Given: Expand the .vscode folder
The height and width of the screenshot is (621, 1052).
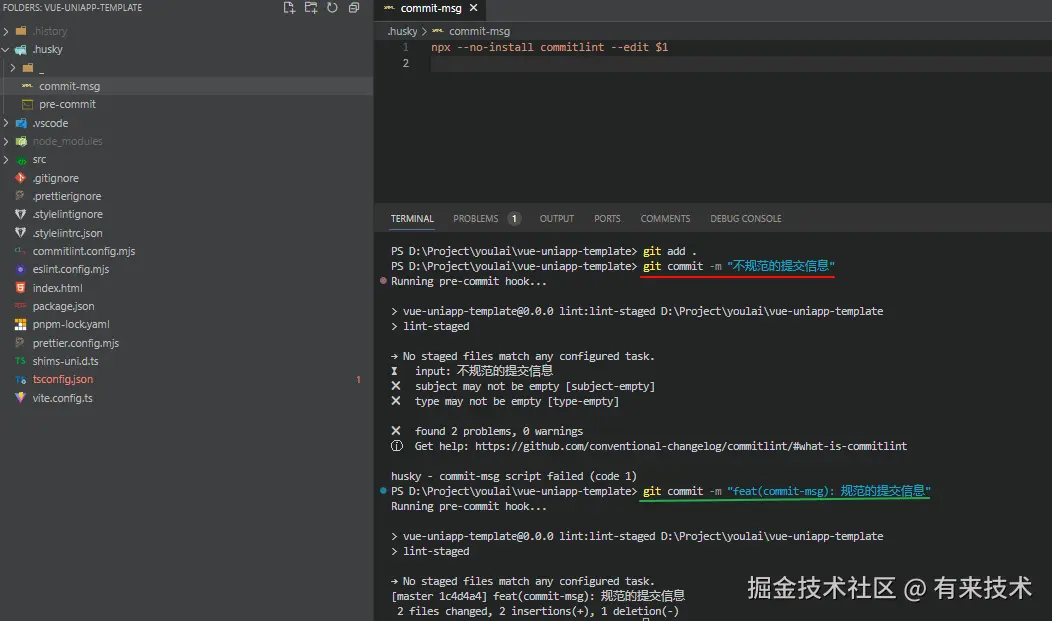Looking at the screenshot, I should (x=6, y=123).
